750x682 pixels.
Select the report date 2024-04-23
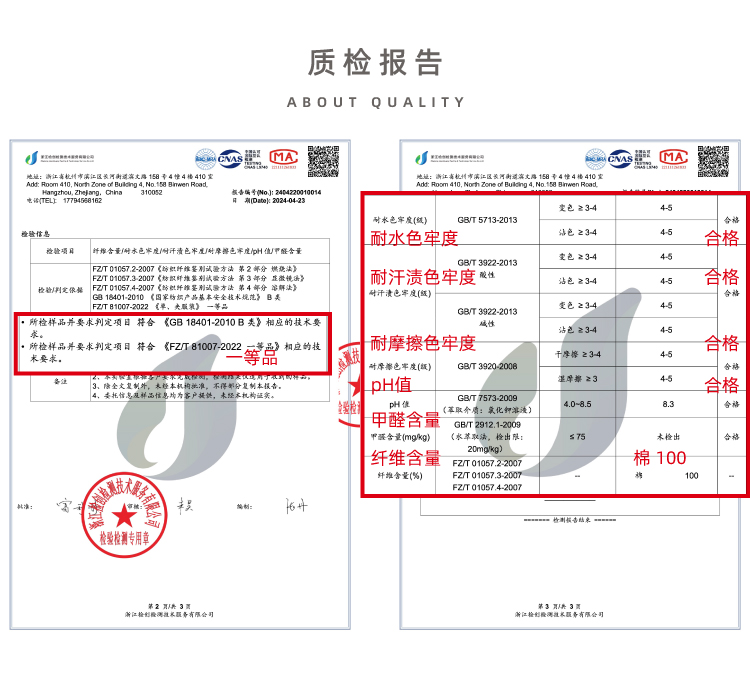pyautogui.click(x=288, y=200)
